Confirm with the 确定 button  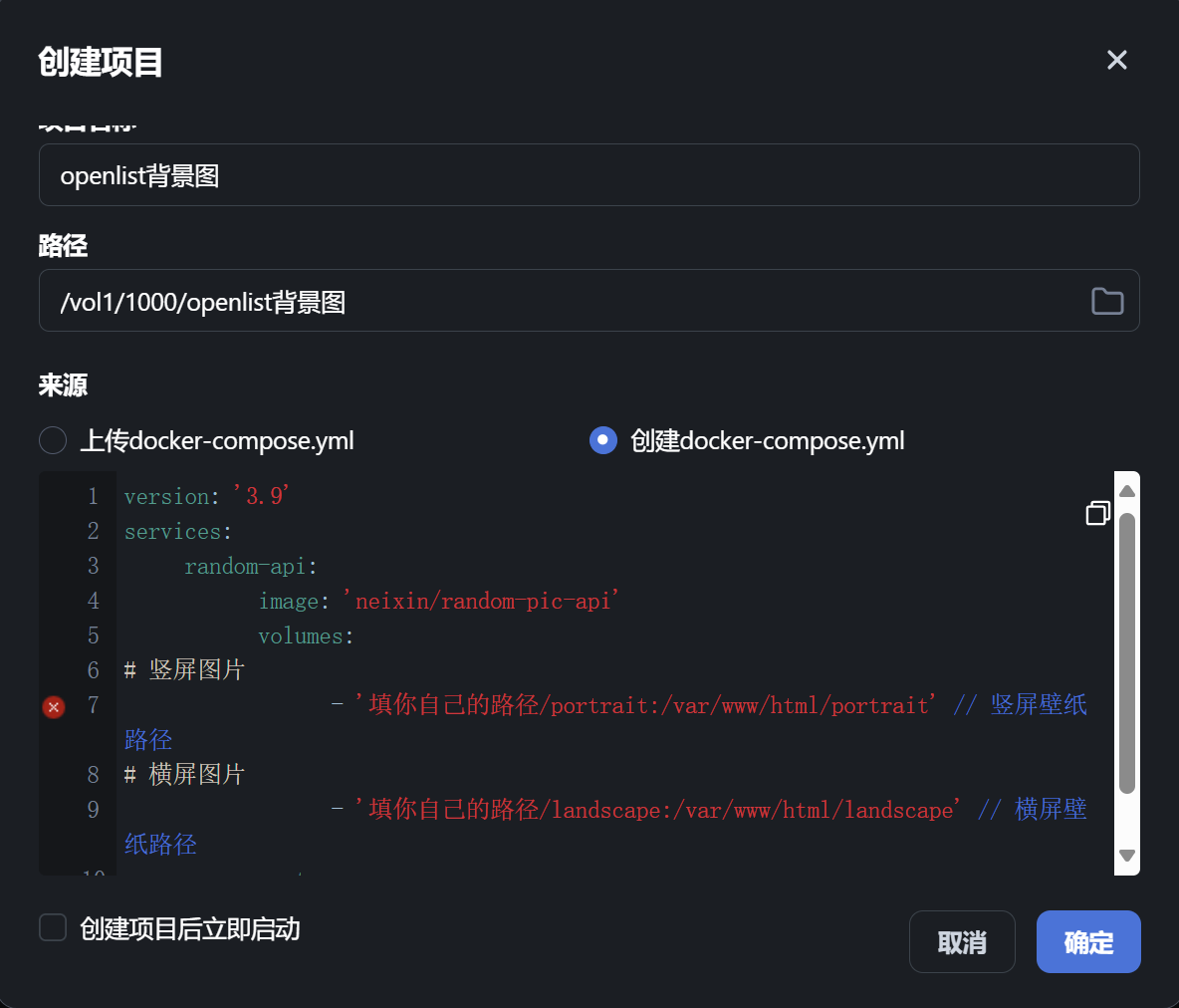pos(1088,942)
